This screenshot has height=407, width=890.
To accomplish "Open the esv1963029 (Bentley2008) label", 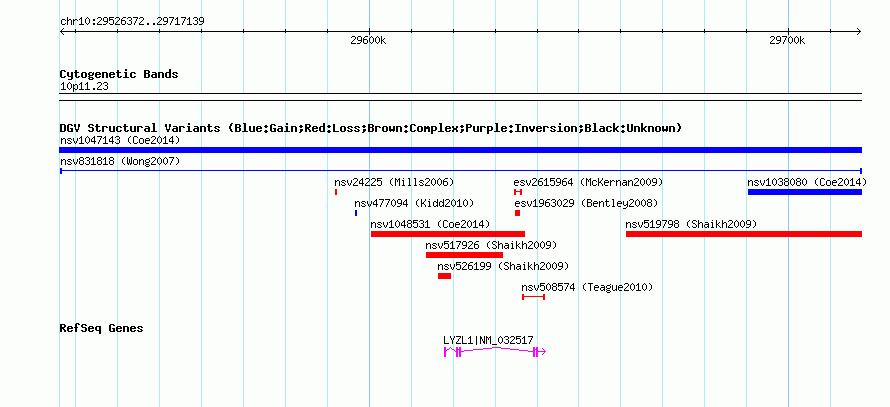I will (x=586, y=203).
